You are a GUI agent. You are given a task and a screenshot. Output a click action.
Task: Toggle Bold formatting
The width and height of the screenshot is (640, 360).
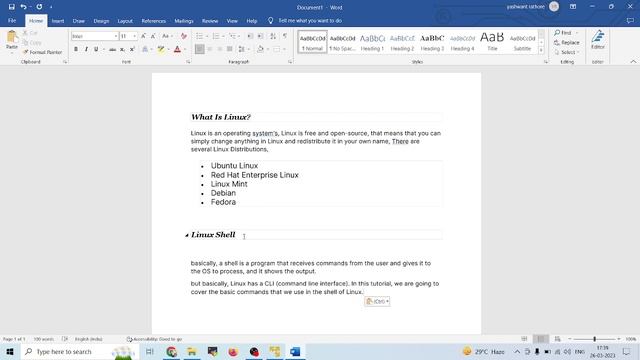tap(76, 49)
